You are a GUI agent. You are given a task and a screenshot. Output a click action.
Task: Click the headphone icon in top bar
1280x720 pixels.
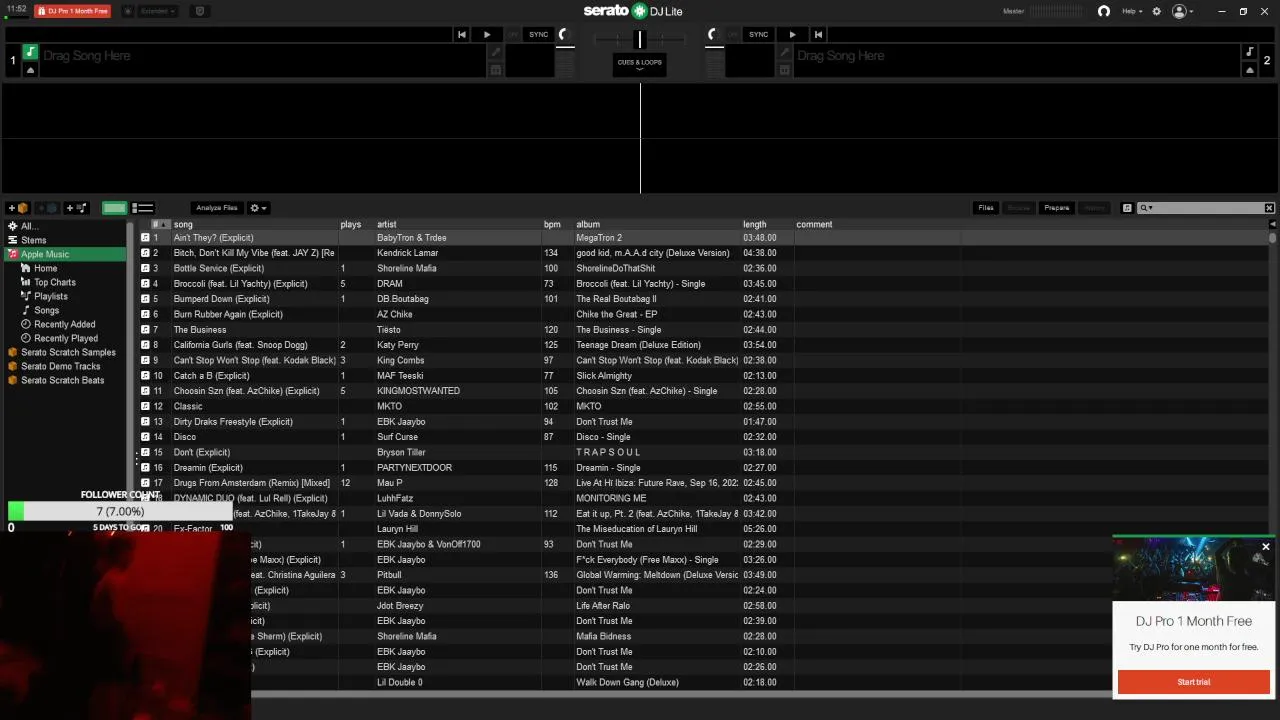1104,11
